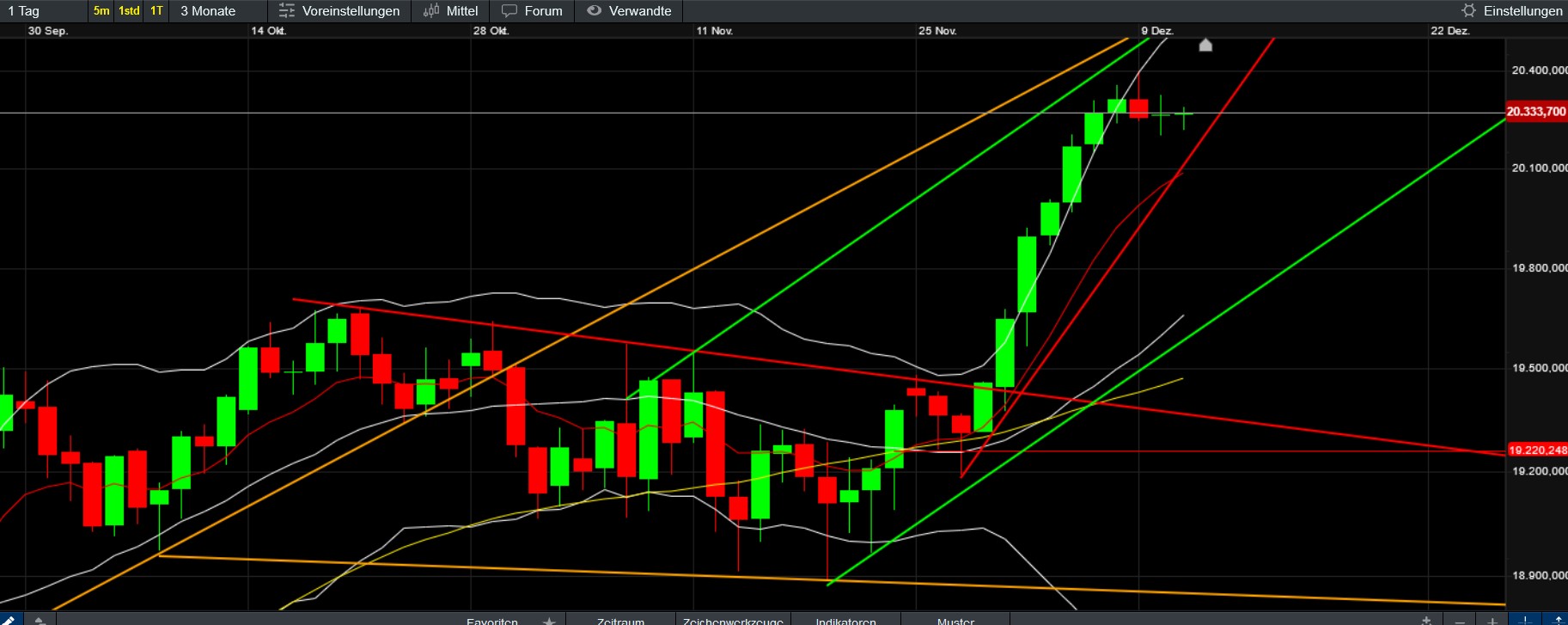This screenshot has width=1568, height=625.
Task: Click the red price label 19.220,248
Action: click(x=1536, y=450)
